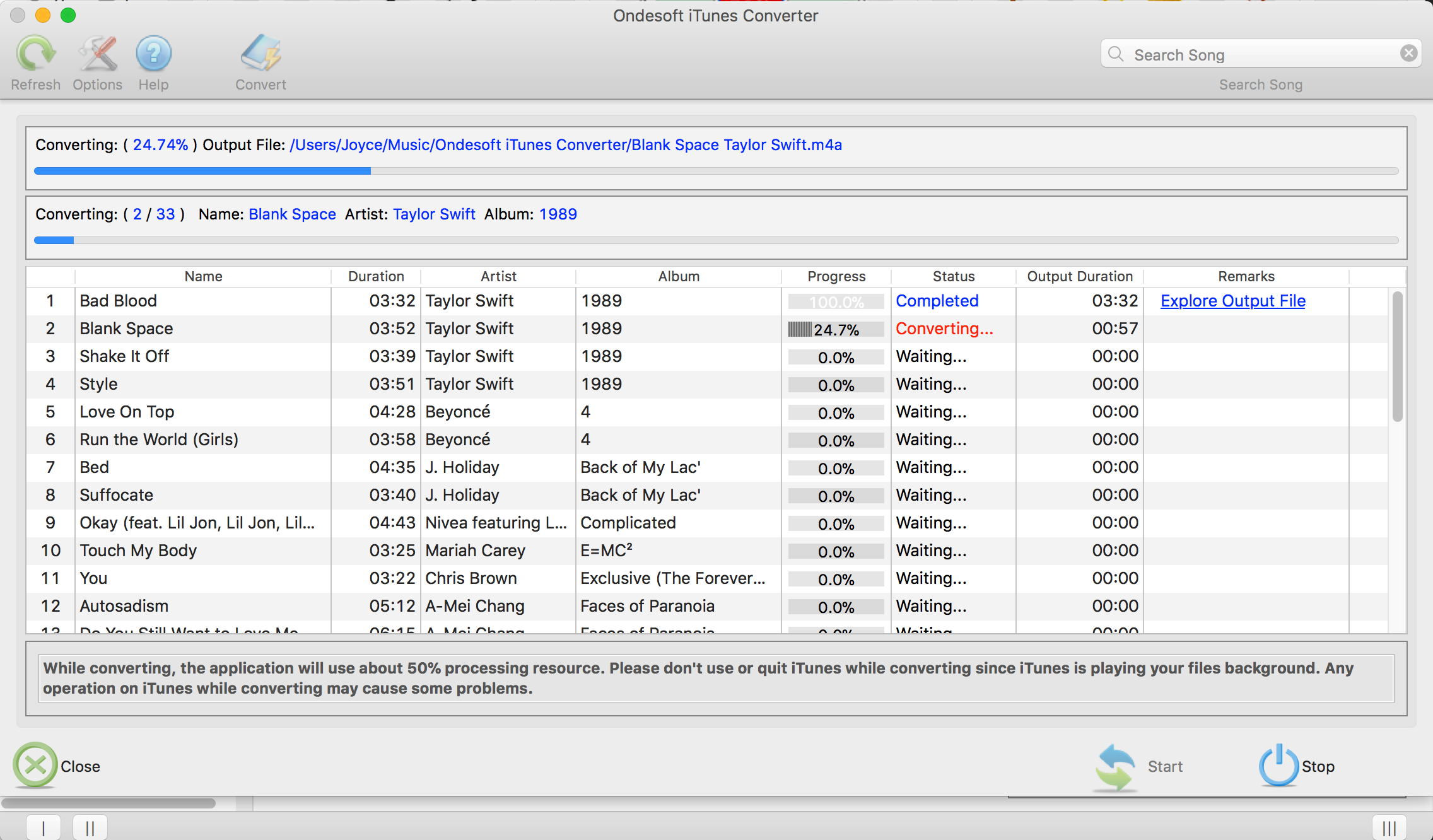Viewport: 1433px width, 840px height.
Task: Click the Progress column header to sort
Action: 835,276
